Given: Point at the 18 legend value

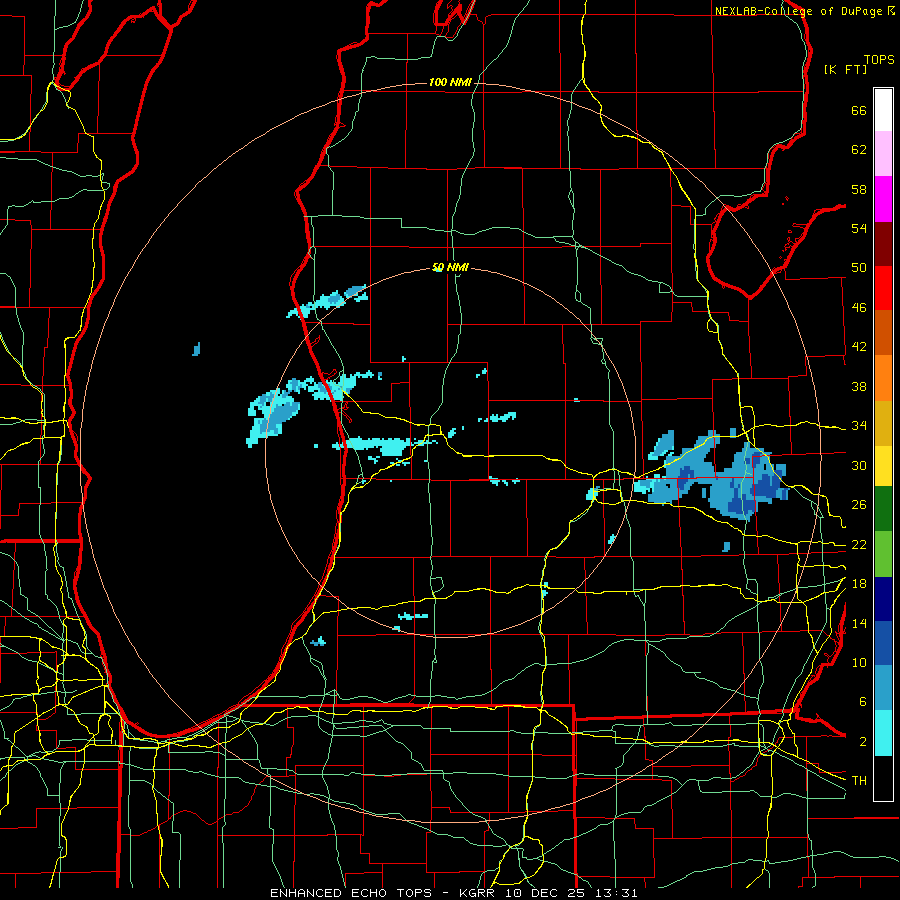Looking at the screenshot, I should [x=859, y=584].
